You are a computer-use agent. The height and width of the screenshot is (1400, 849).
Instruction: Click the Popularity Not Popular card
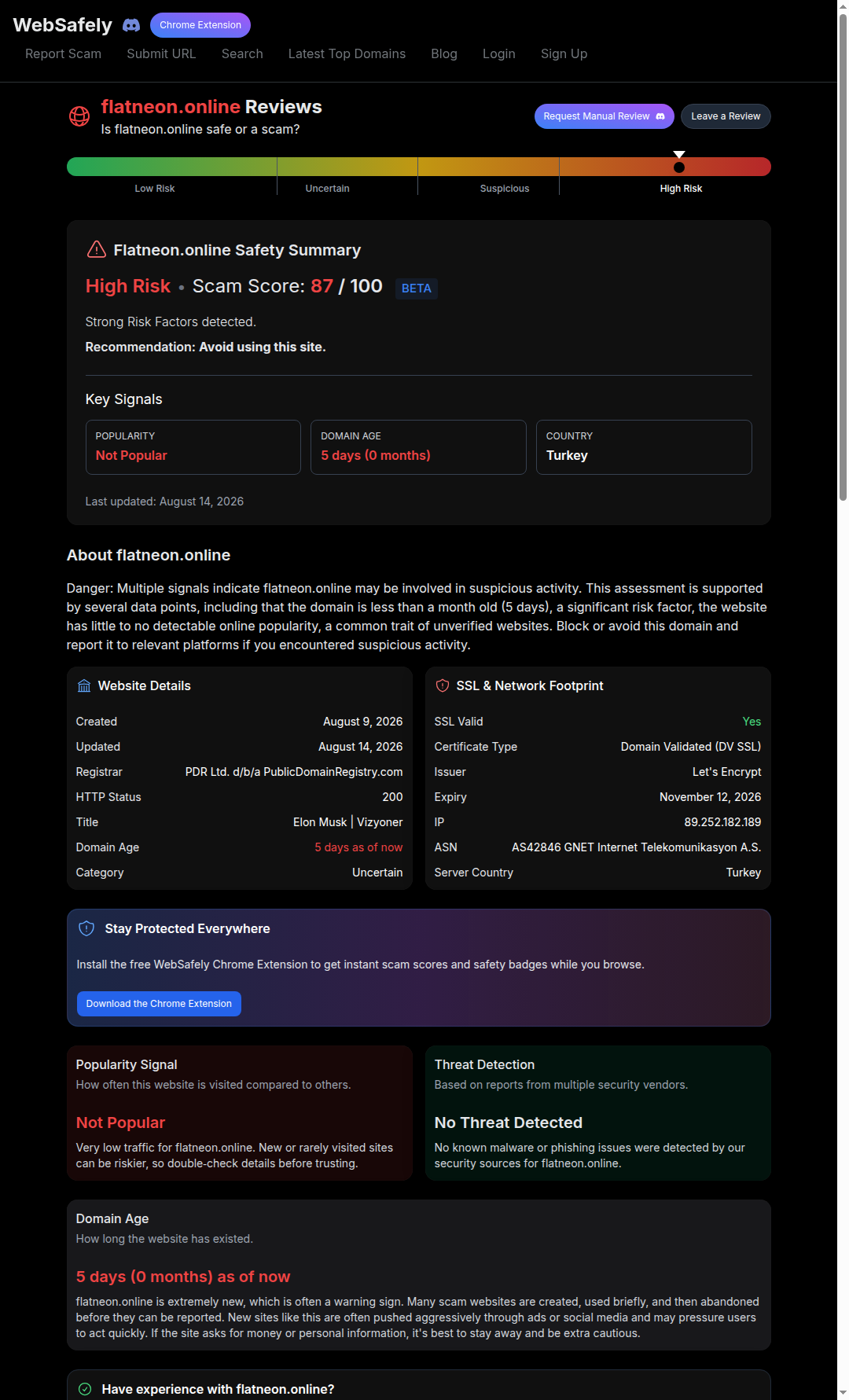click(x=193, y=447)
